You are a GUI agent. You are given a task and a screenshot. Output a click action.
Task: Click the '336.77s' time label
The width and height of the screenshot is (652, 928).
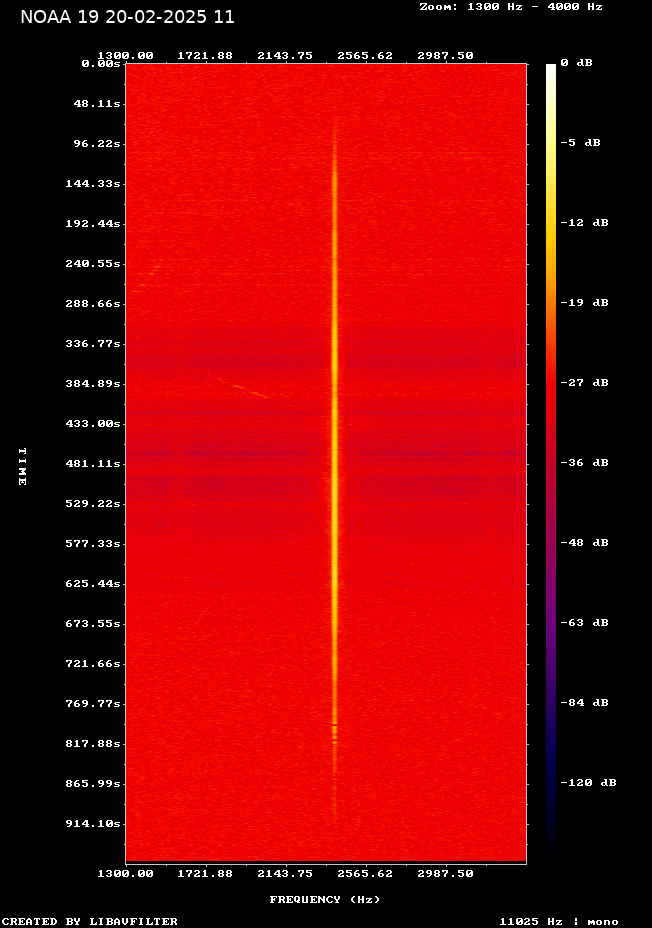coord(93,343)
